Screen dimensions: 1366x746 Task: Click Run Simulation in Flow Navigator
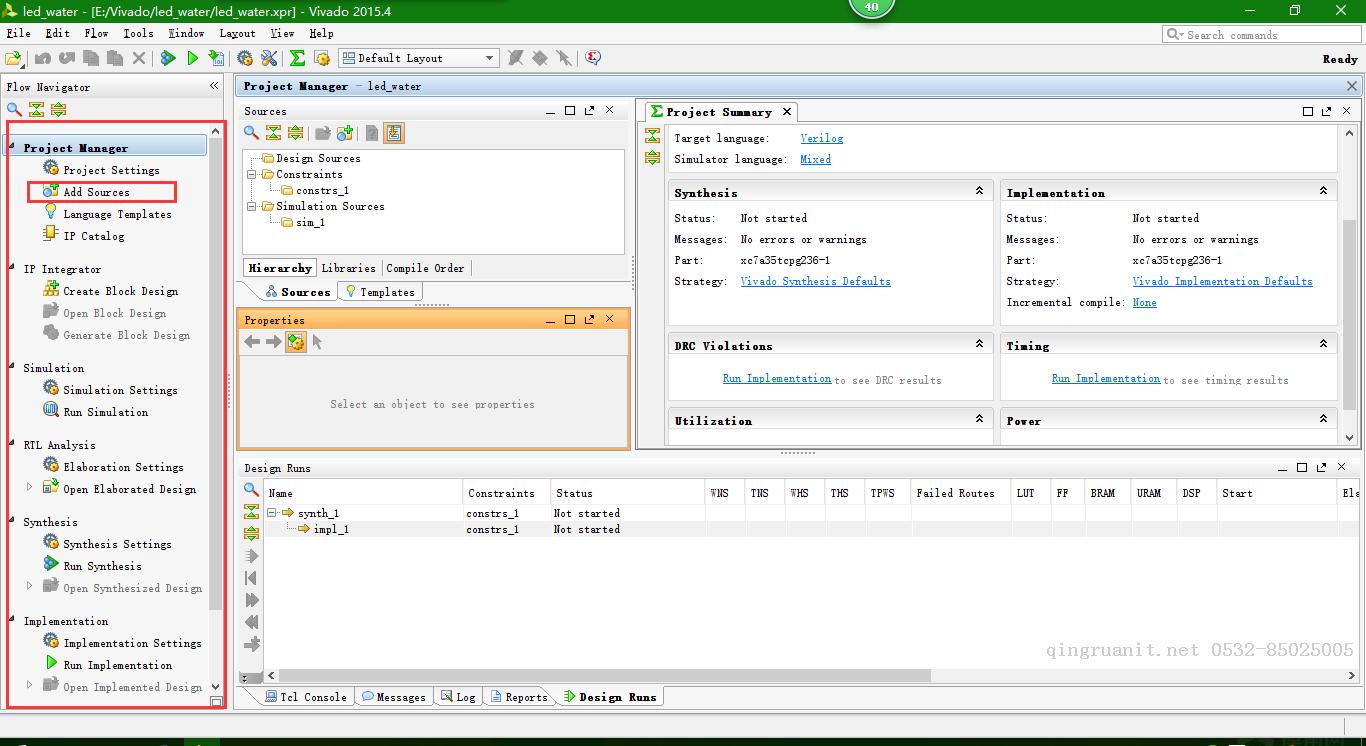[x=105, y=412]
